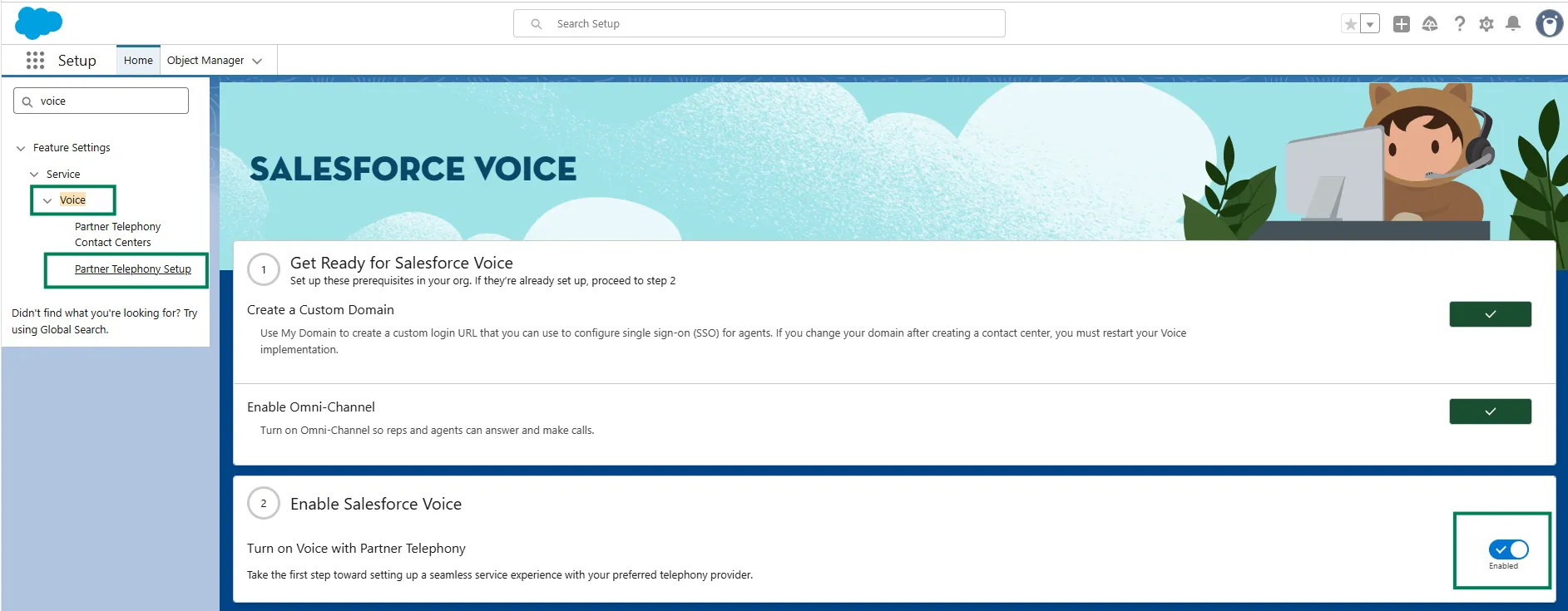The width and height of the screenshot is (1568, 611).
Task: Select Service in the setup tree
Action: click(x=63, y=175)
